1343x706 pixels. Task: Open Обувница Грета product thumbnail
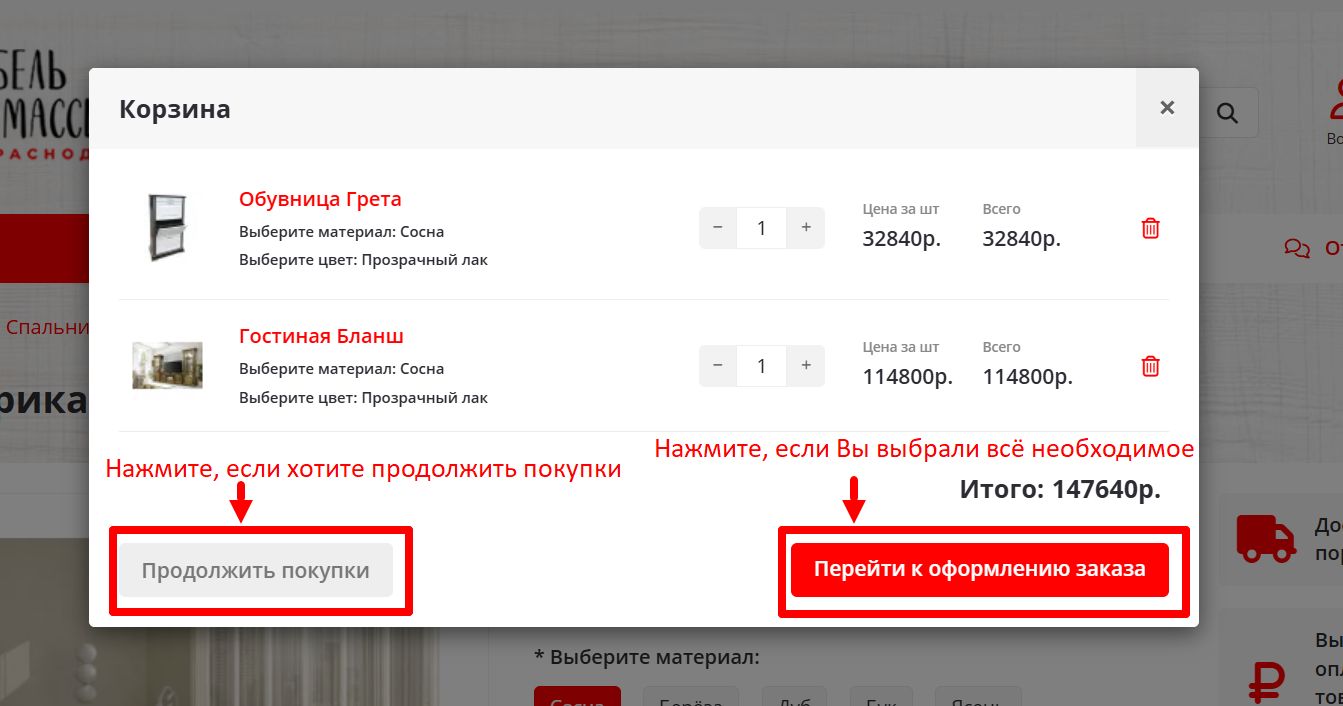(168, 228)
